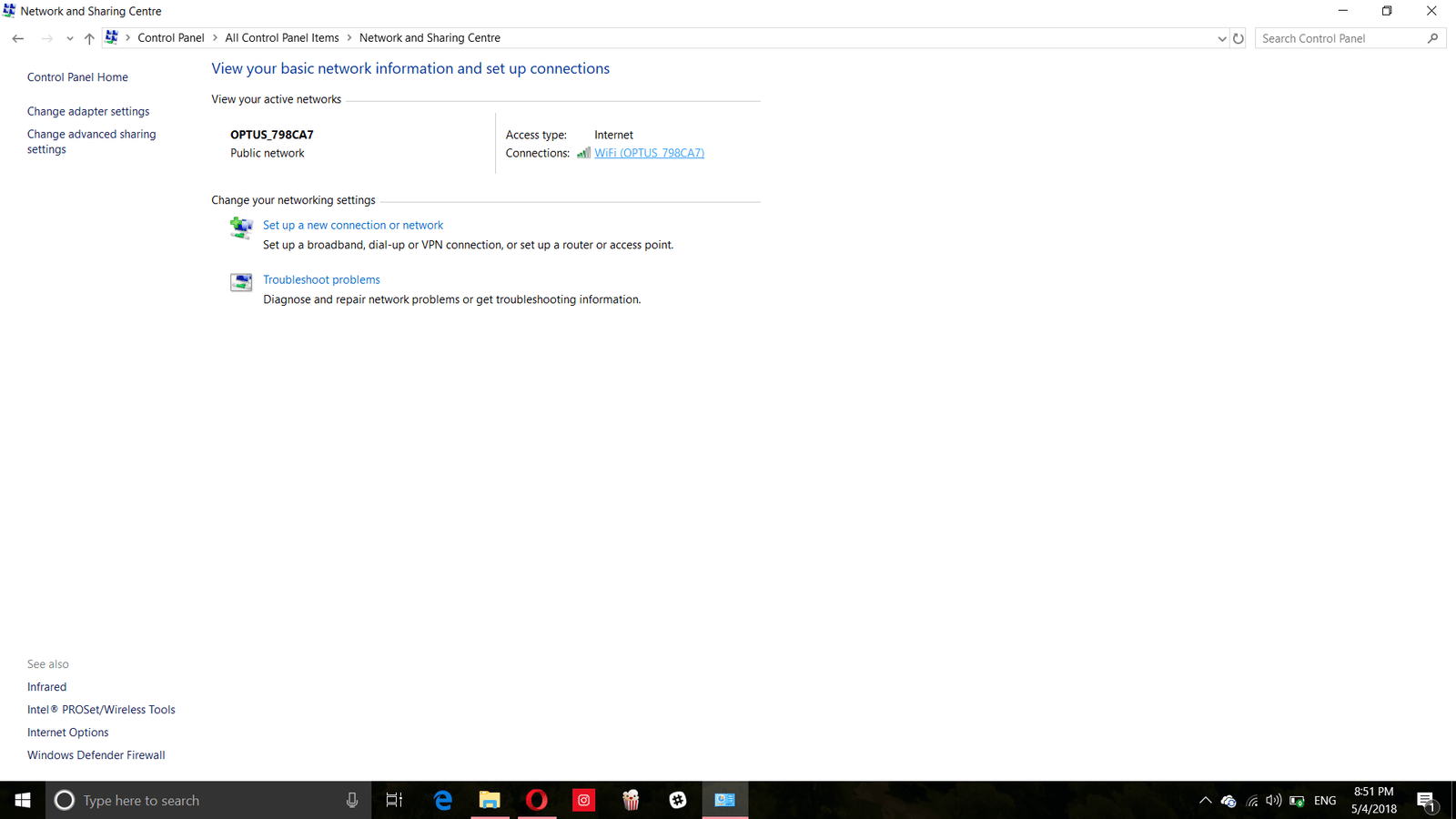Click the new connection setup icon
1456x819 pixels.
[x=241, y=227]
